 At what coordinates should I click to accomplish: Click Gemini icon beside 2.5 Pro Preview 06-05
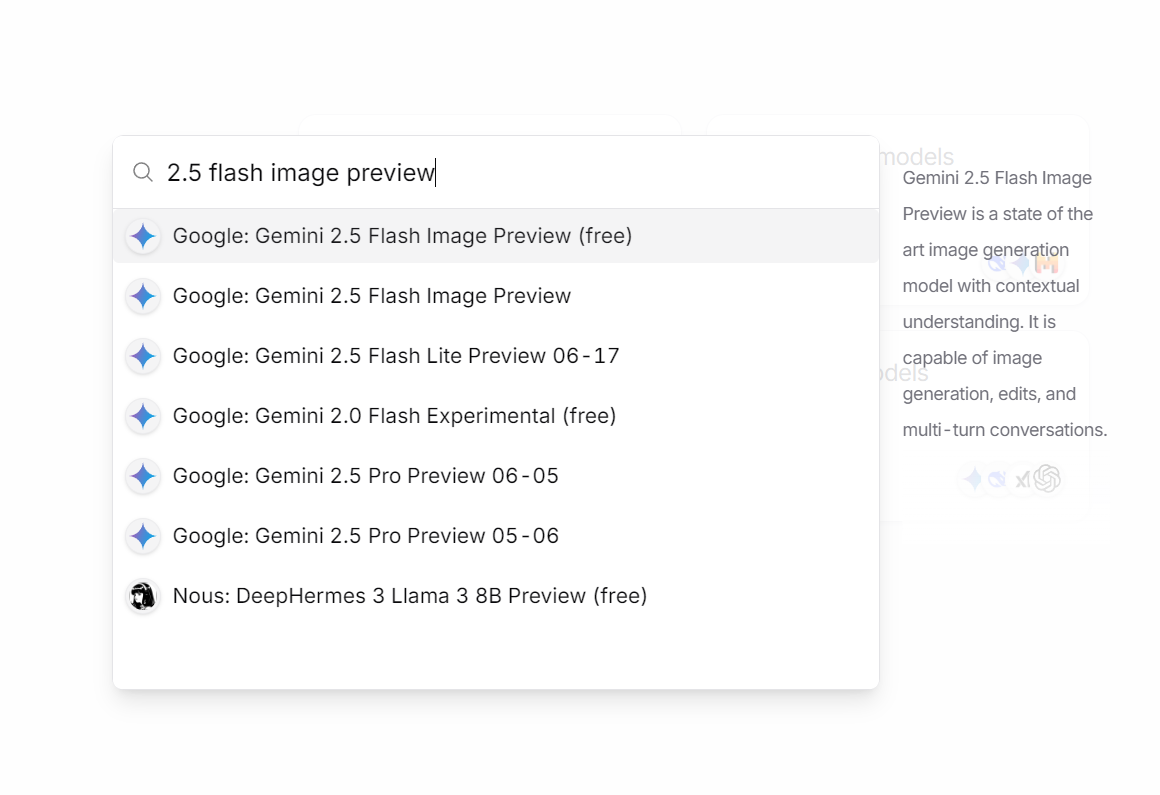pos(143,476)
